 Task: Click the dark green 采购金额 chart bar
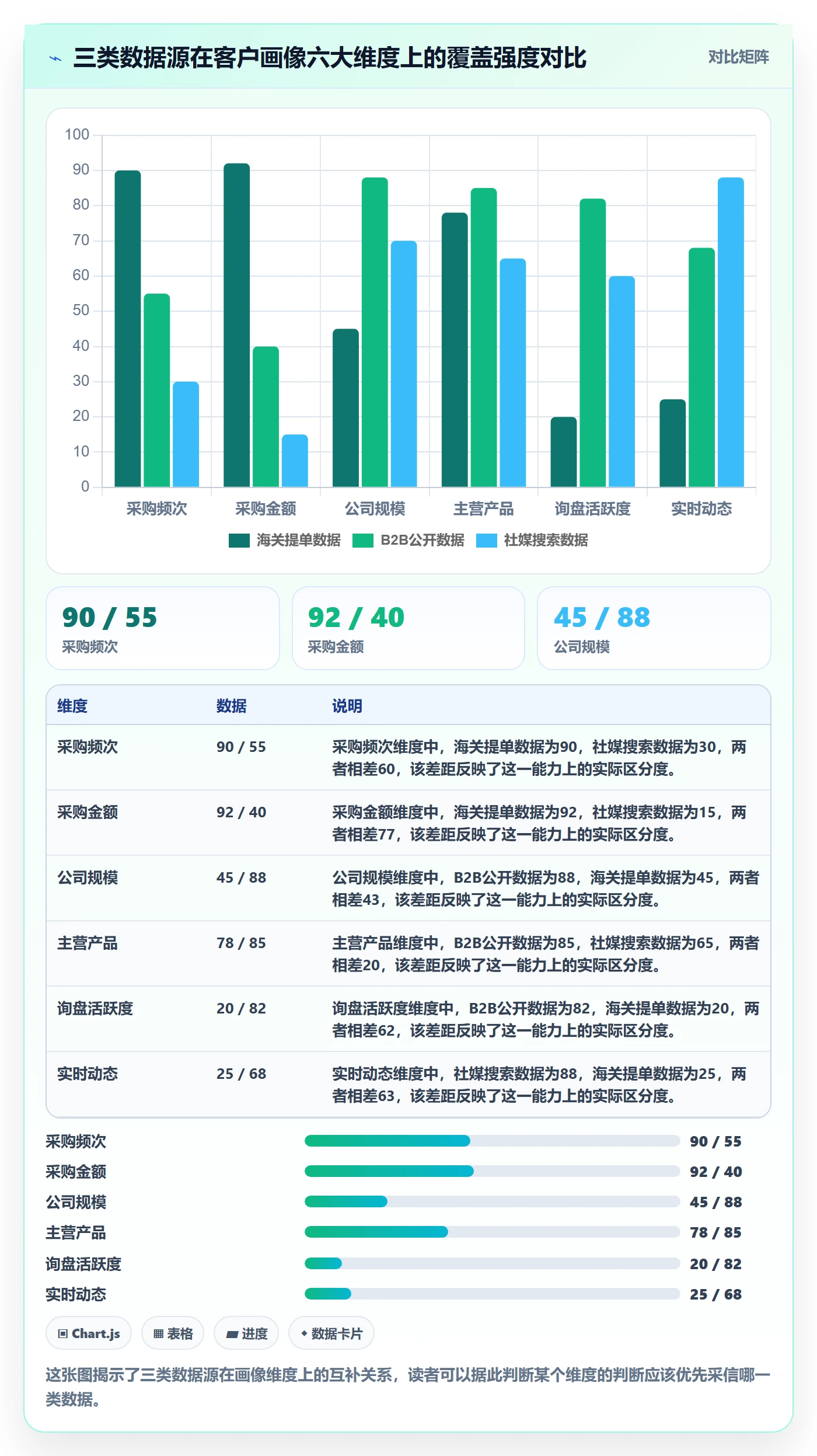(x=237, y=325)
